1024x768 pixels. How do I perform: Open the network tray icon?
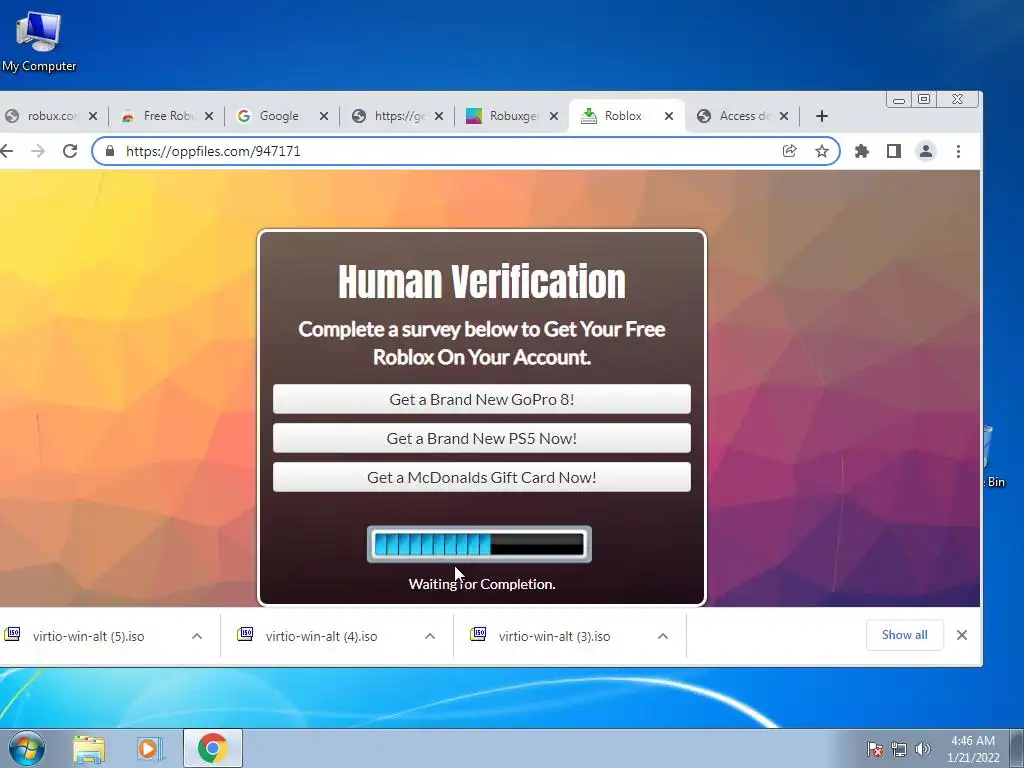coord(899,749)
